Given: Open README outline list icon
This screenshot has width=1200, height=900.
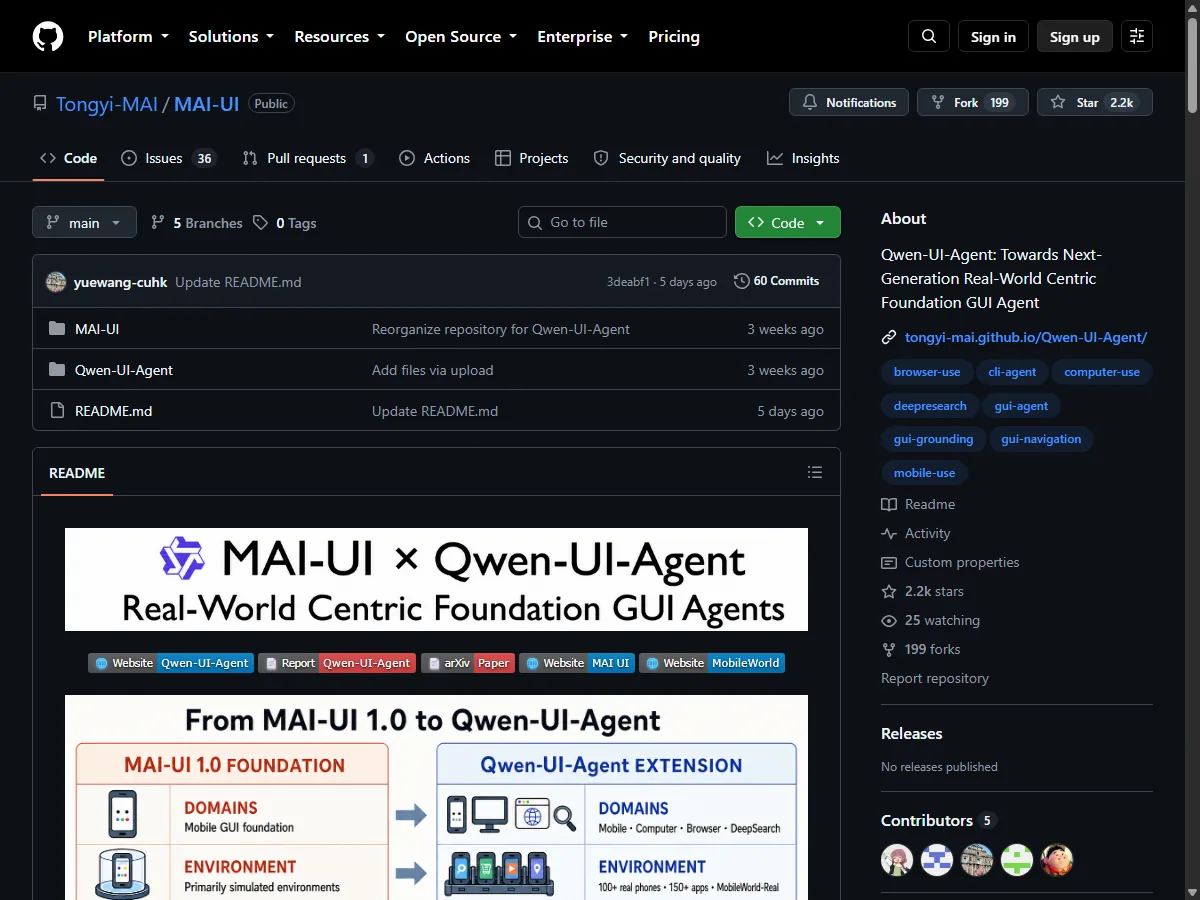Looking at the screenshot, I should 815,472.
